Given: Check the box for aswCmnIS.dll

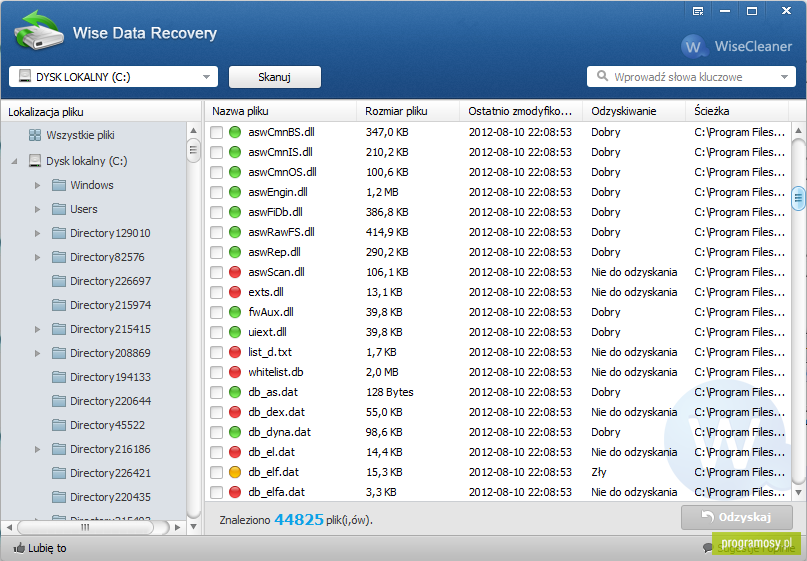Looking at the screenshot, I should pyautogui.click(x=217, y=152).
